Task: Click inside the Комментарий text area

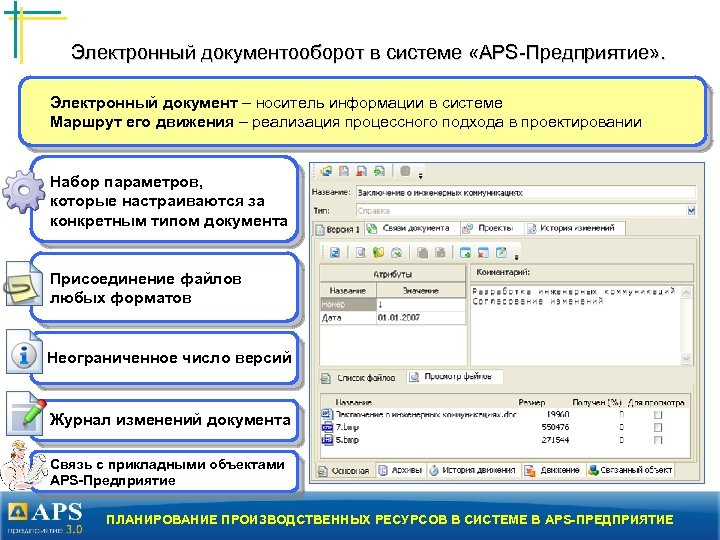Action: 575,325
